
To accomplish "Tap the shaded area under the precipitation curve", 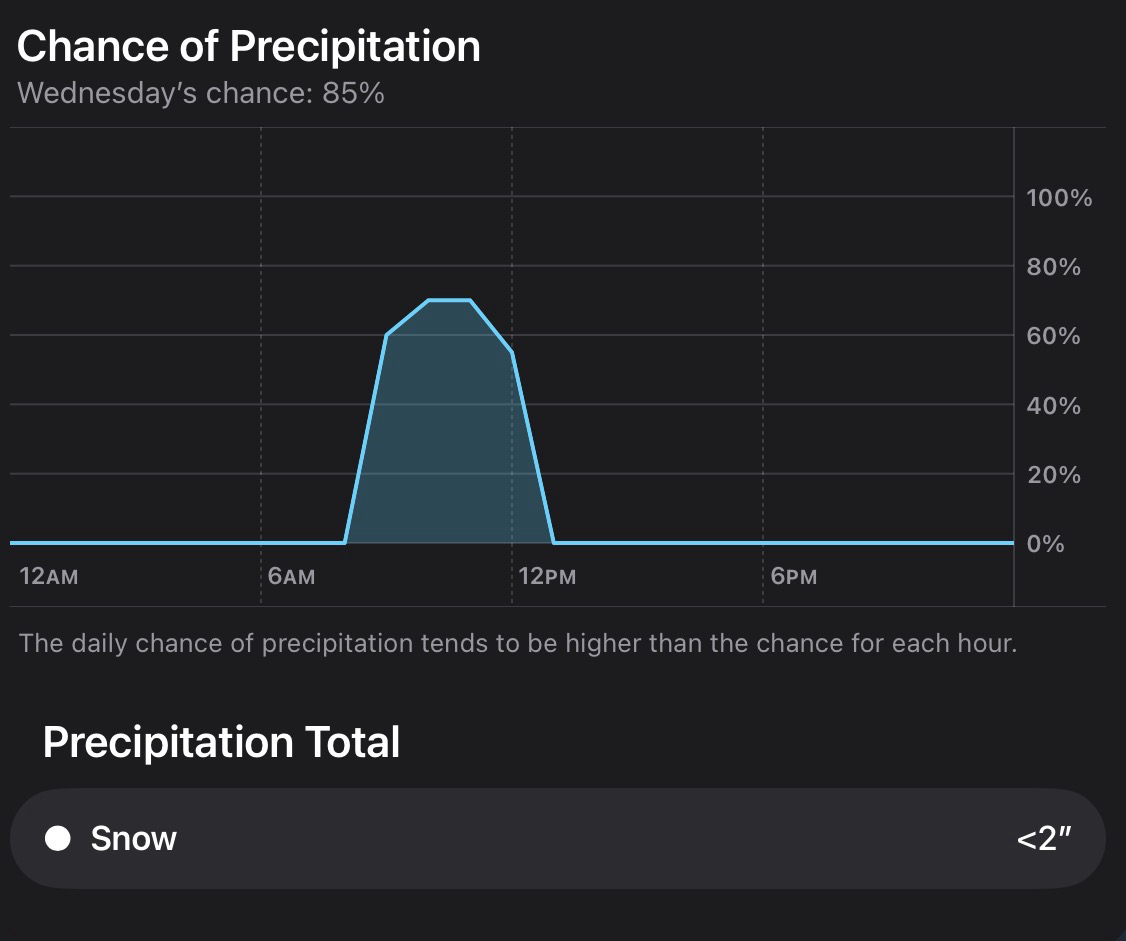I will point(449,440).
